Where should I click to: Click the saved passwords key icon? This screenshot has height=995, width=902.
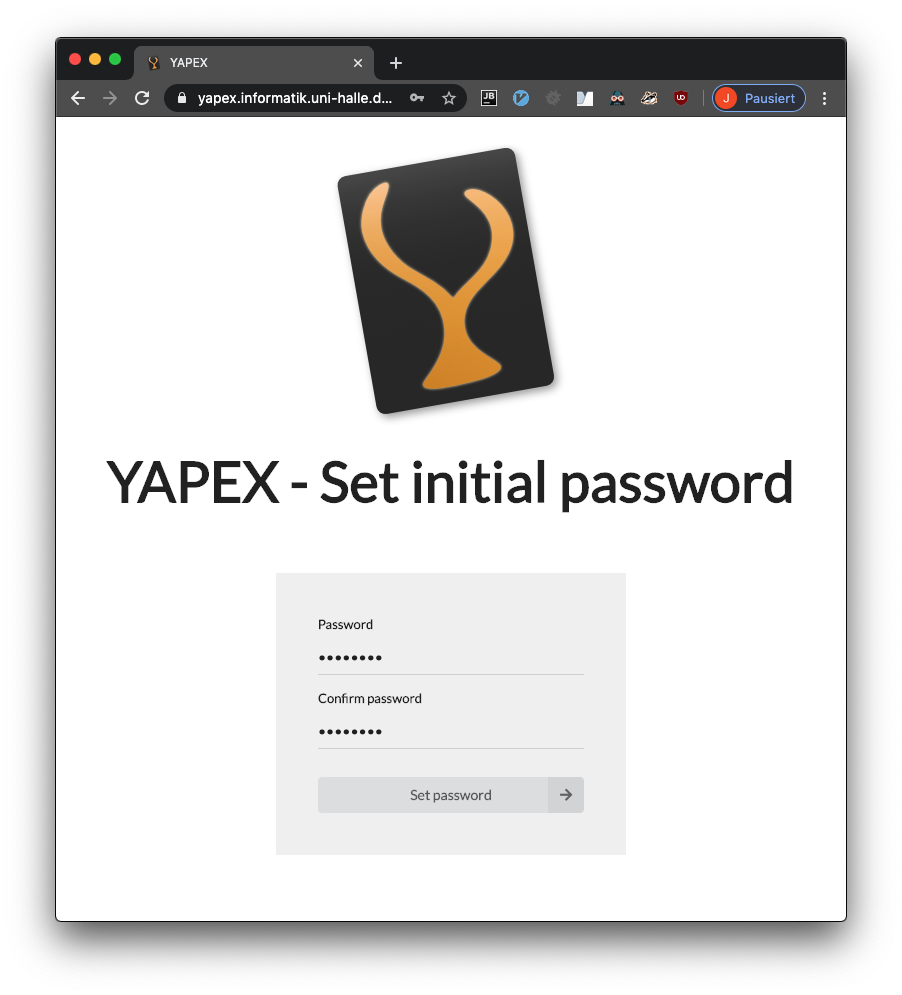pyautogui.click(x=417, y=98)
